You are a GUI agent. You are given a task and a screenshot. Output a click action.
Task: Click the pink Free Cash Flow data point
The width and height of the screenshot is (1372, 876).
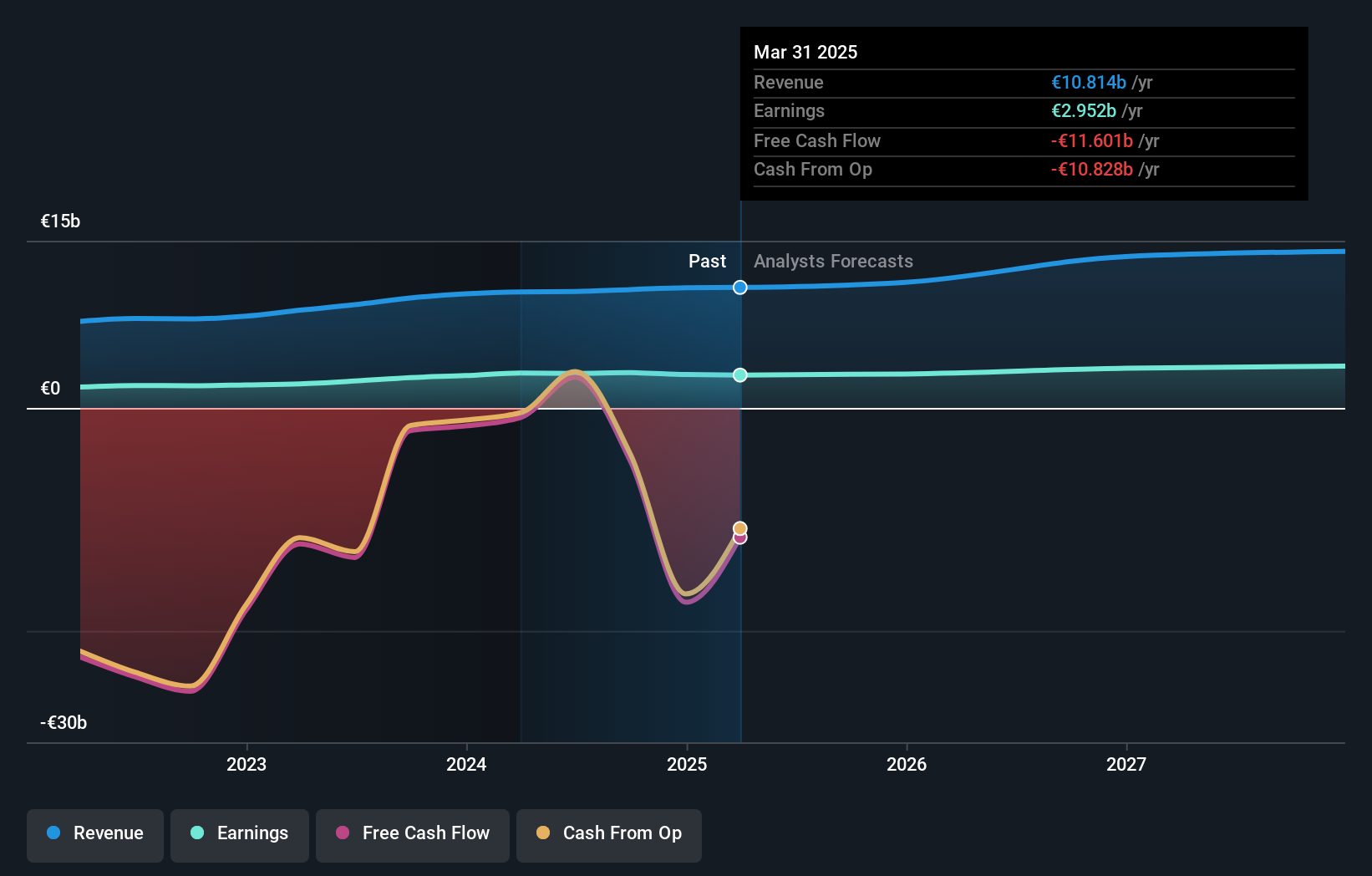740,538
